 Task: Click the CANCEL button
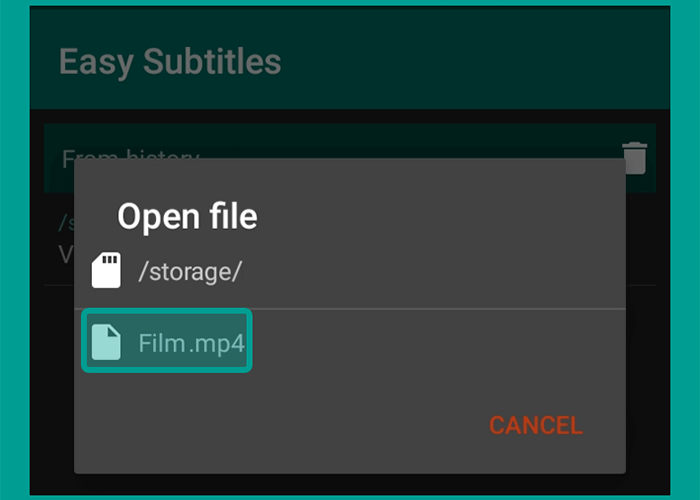point(536,425)
